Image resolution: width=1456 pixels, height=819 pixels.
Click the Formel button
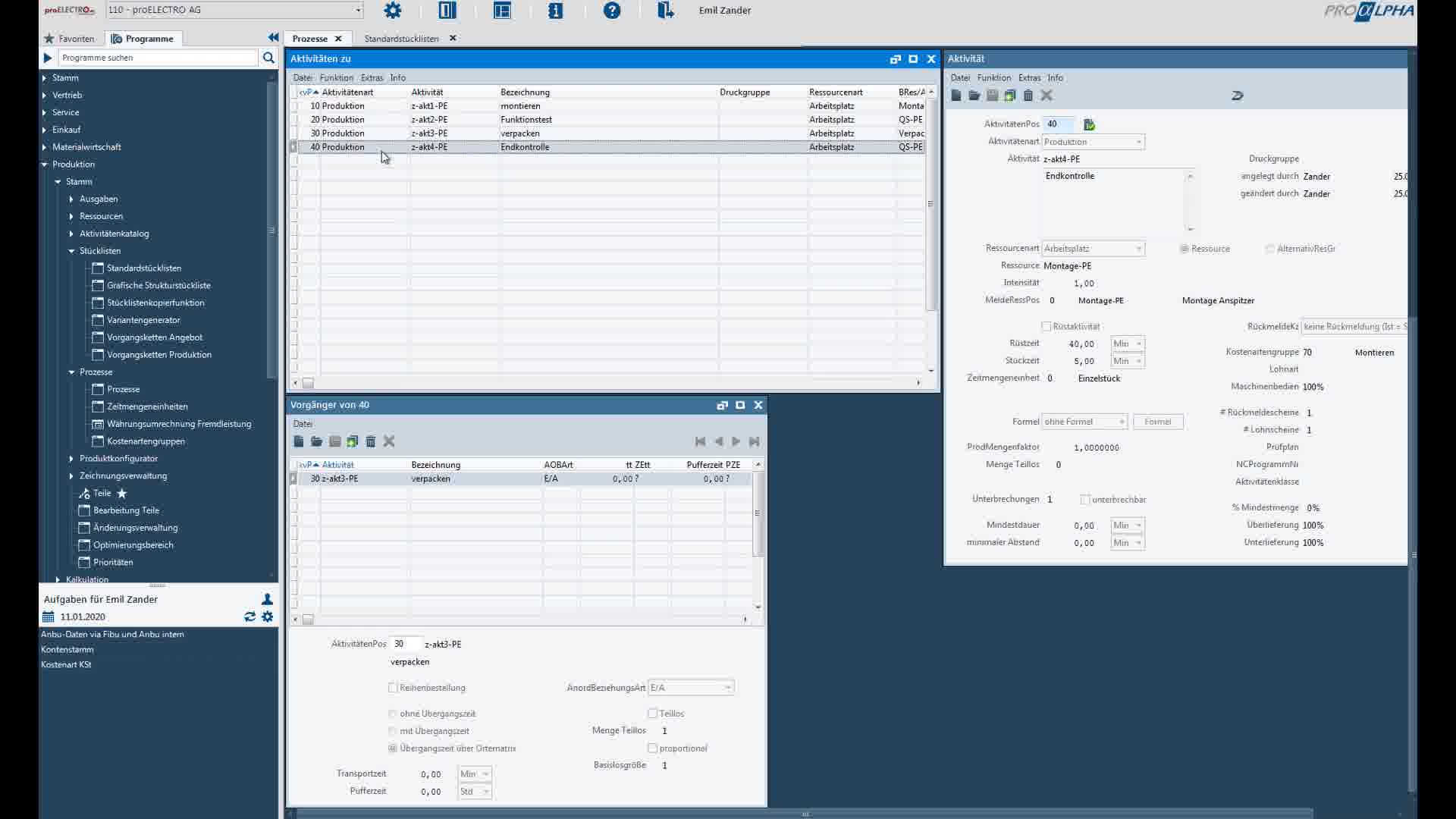click(x=1158, y=422)
